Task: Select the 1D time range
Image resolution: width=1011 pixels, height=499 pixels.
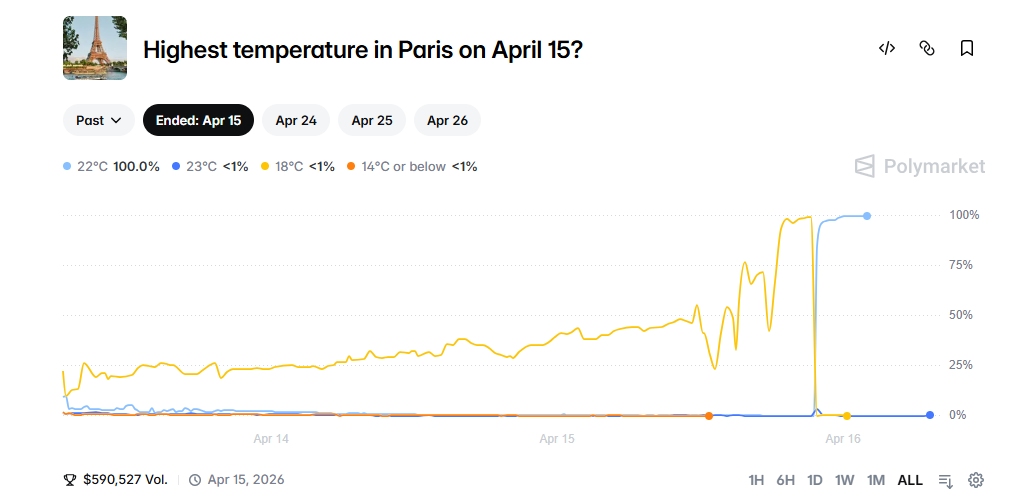Action: click(x=815, y=480)
